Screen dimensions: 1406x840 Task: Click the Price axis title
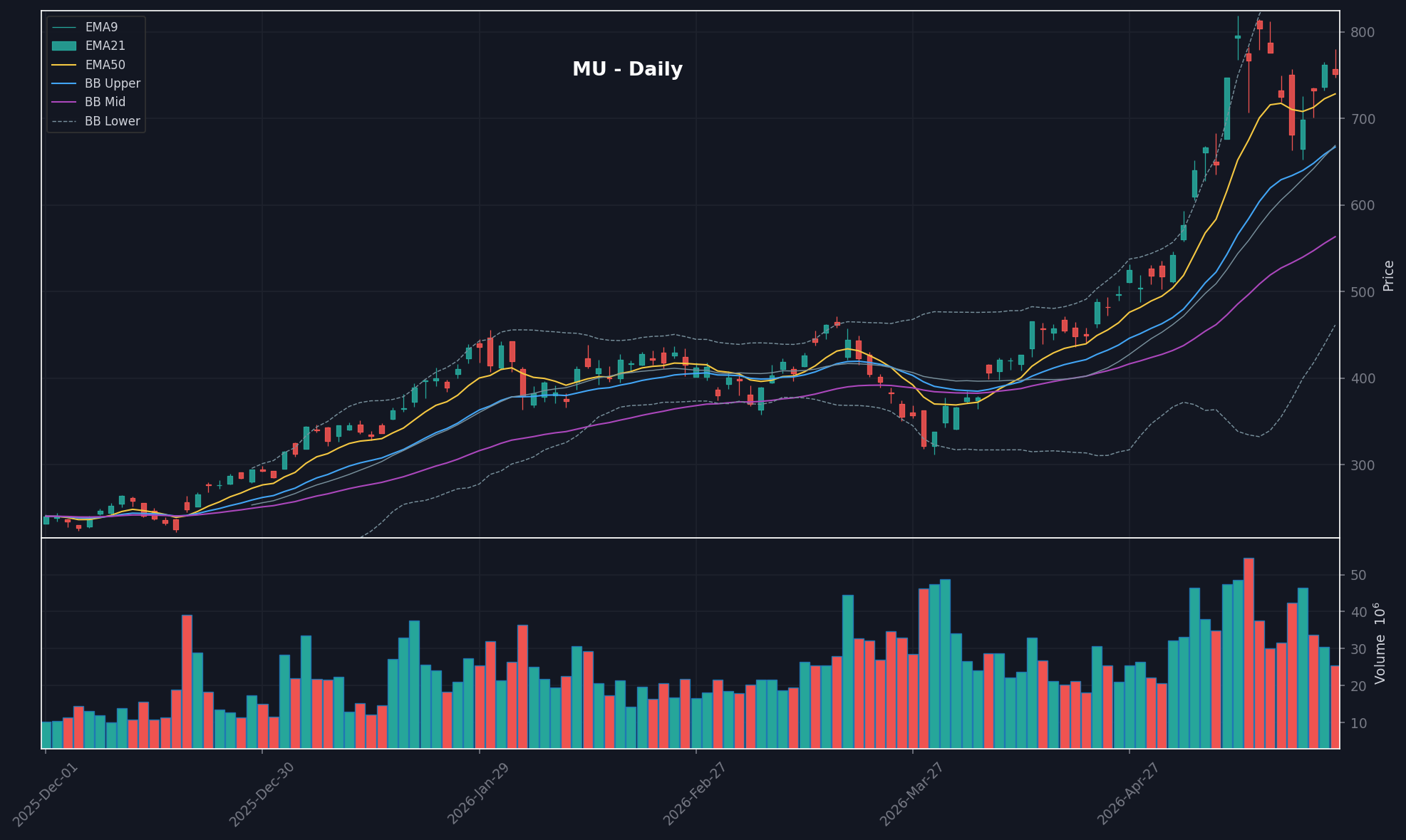point(1388,275)
